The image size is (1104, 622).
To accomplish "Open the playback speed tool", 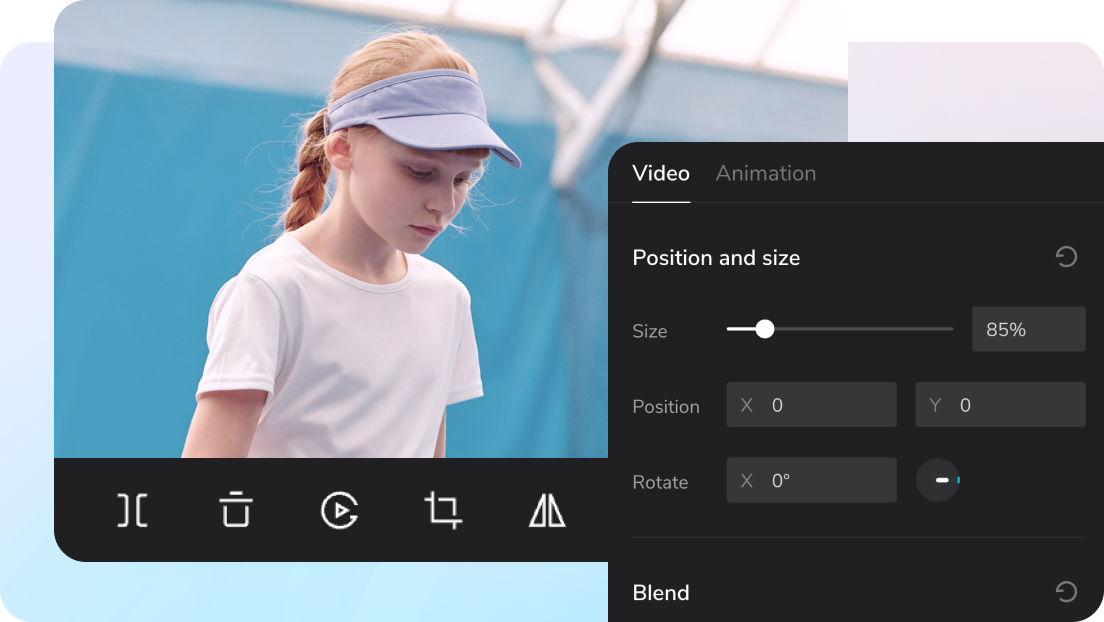I will [339, 510].
